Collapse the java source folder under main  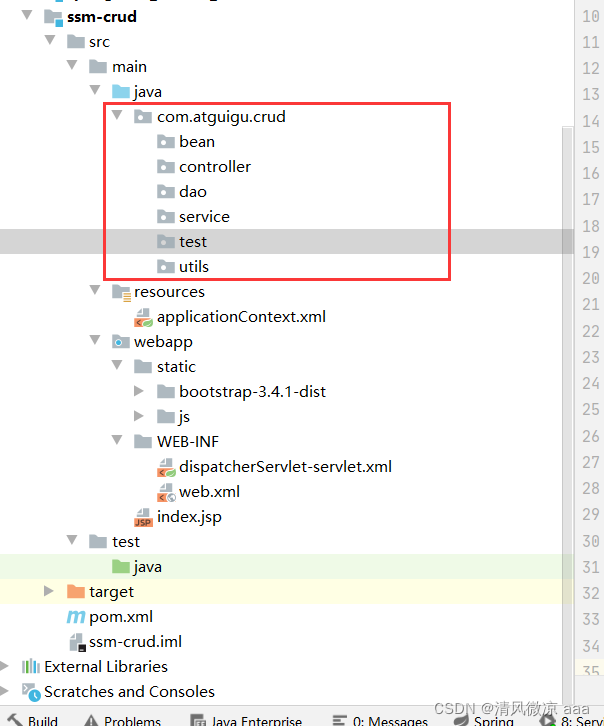click(95, 90)
